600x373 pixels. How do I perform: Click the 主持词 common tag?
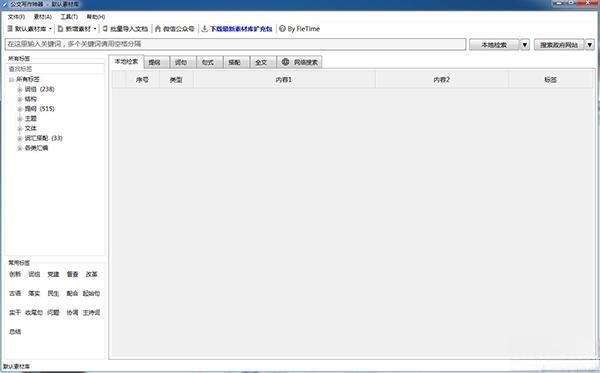[91, 313]
